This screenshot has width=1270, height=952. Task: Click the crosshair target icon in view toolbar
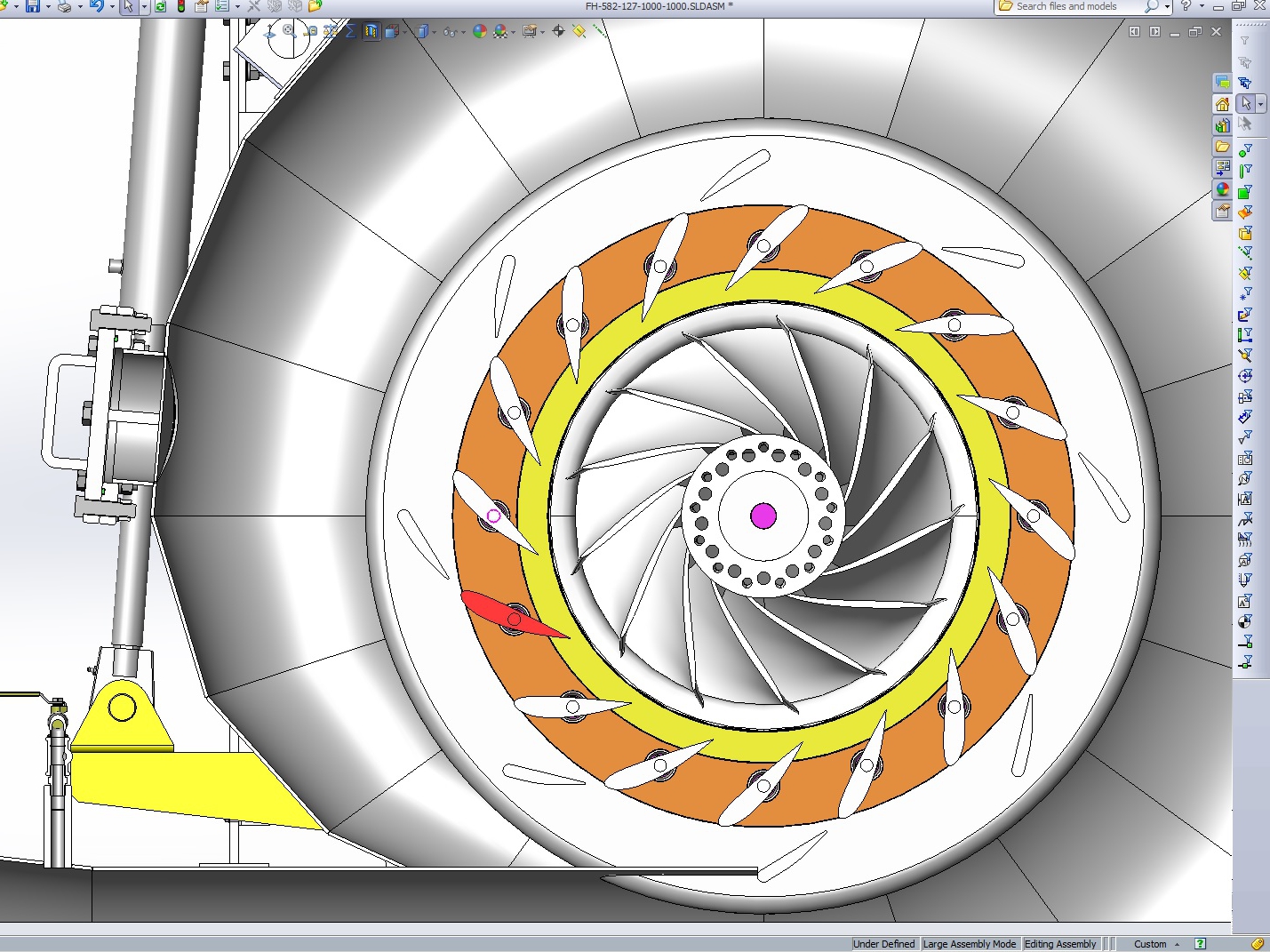558,31
